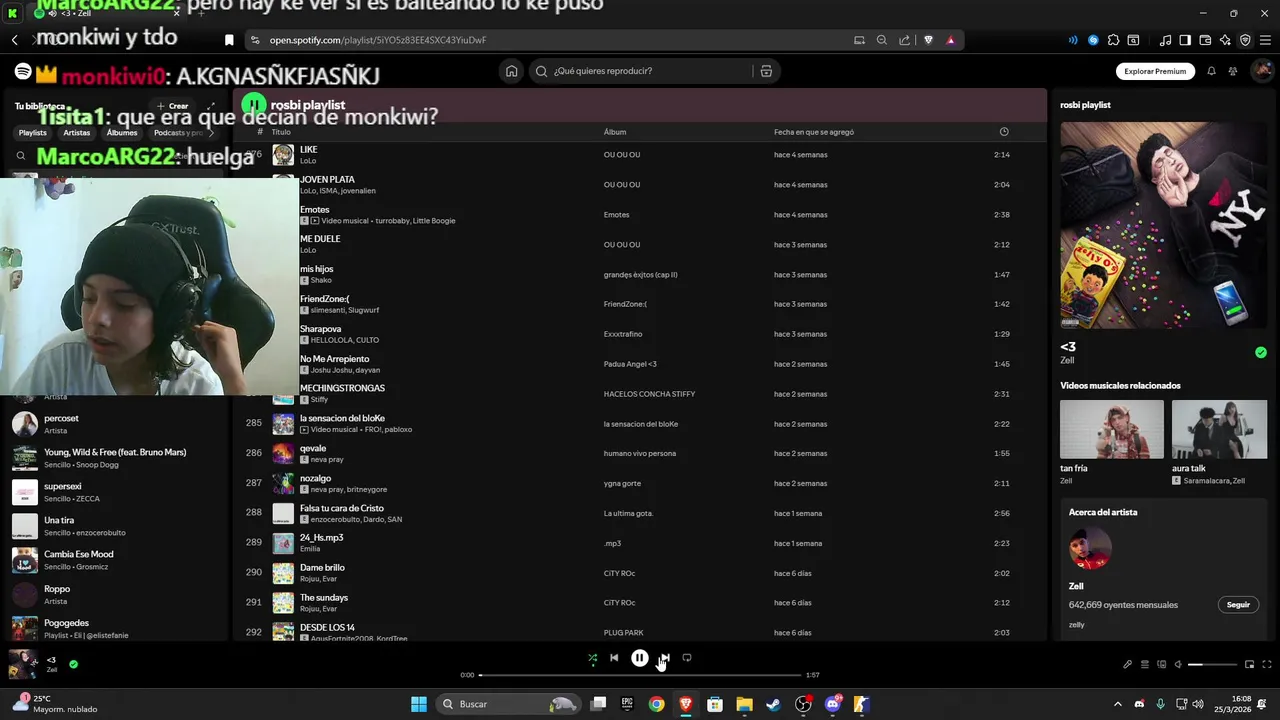Toggle shuffle in the player bar
This screenshot has height=720, width=1280.
coord(592,658)
